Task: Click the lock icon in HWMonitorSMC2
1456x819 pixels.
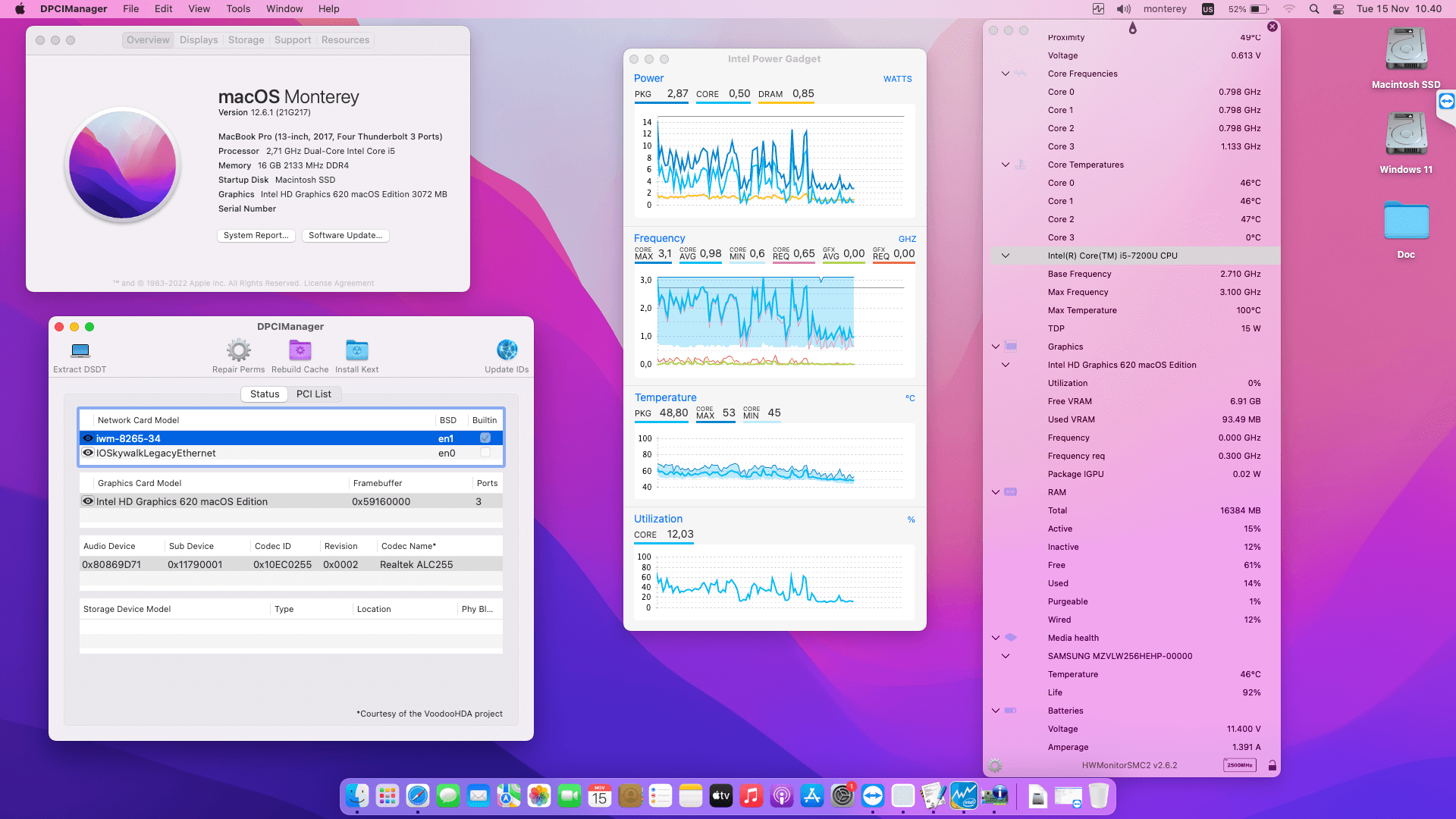Action: 1272,766
